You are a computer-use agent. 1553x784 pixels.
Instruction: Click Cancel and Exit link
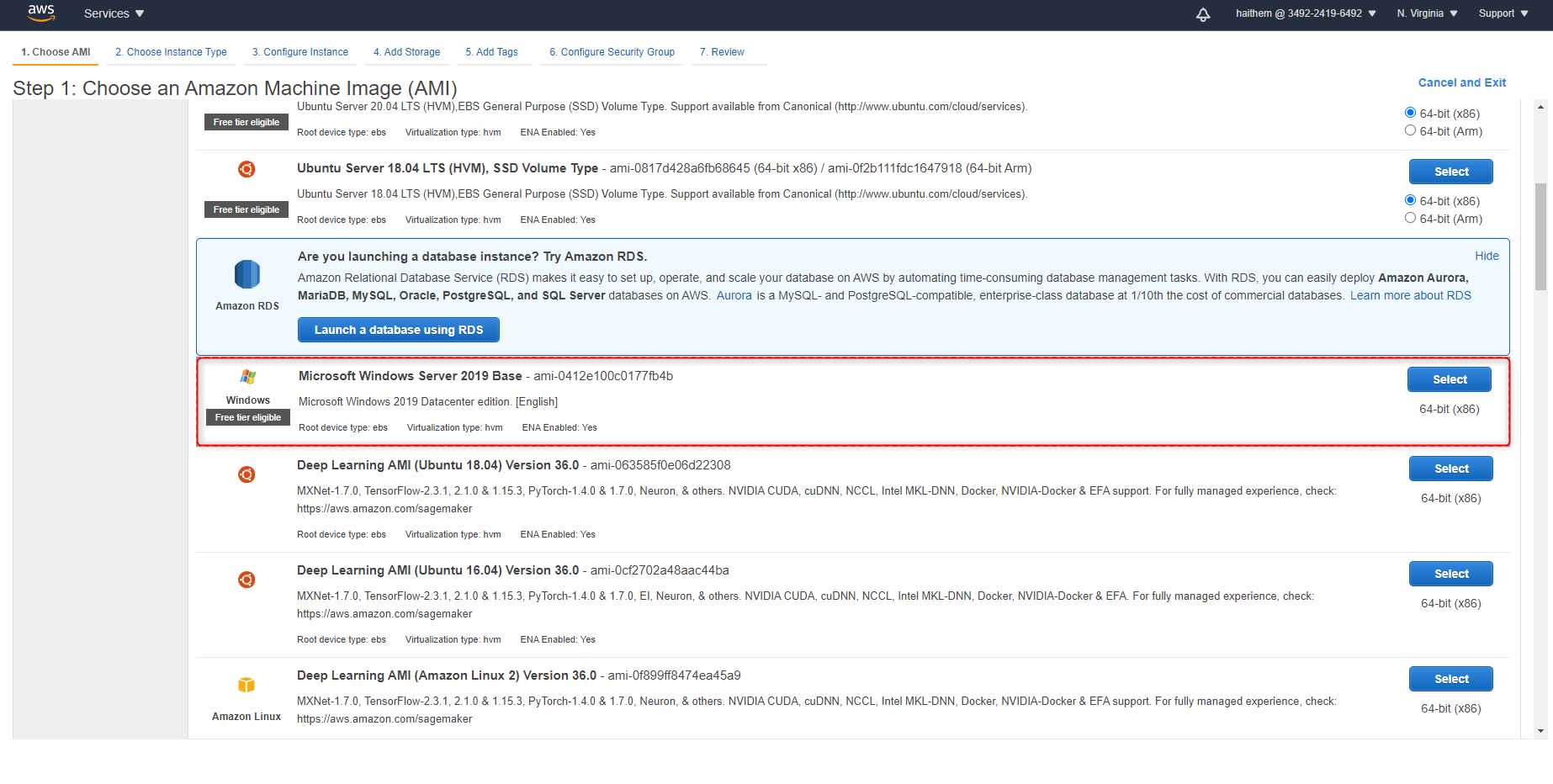pos(1462,82)
